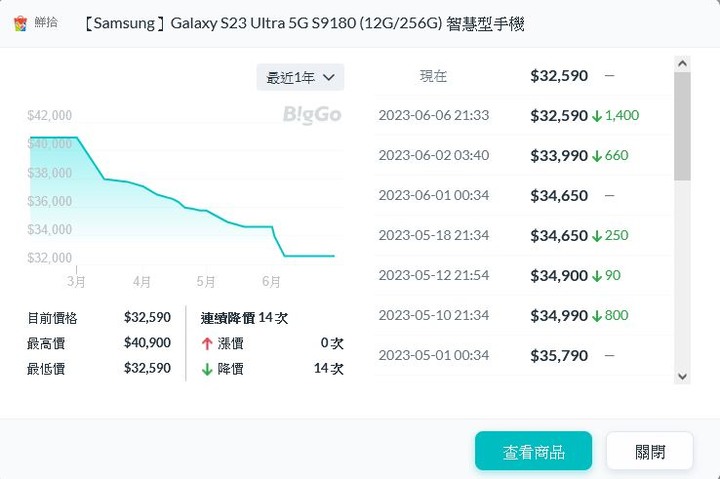Select the 2023-06-06 21:33 price entry

523,115
